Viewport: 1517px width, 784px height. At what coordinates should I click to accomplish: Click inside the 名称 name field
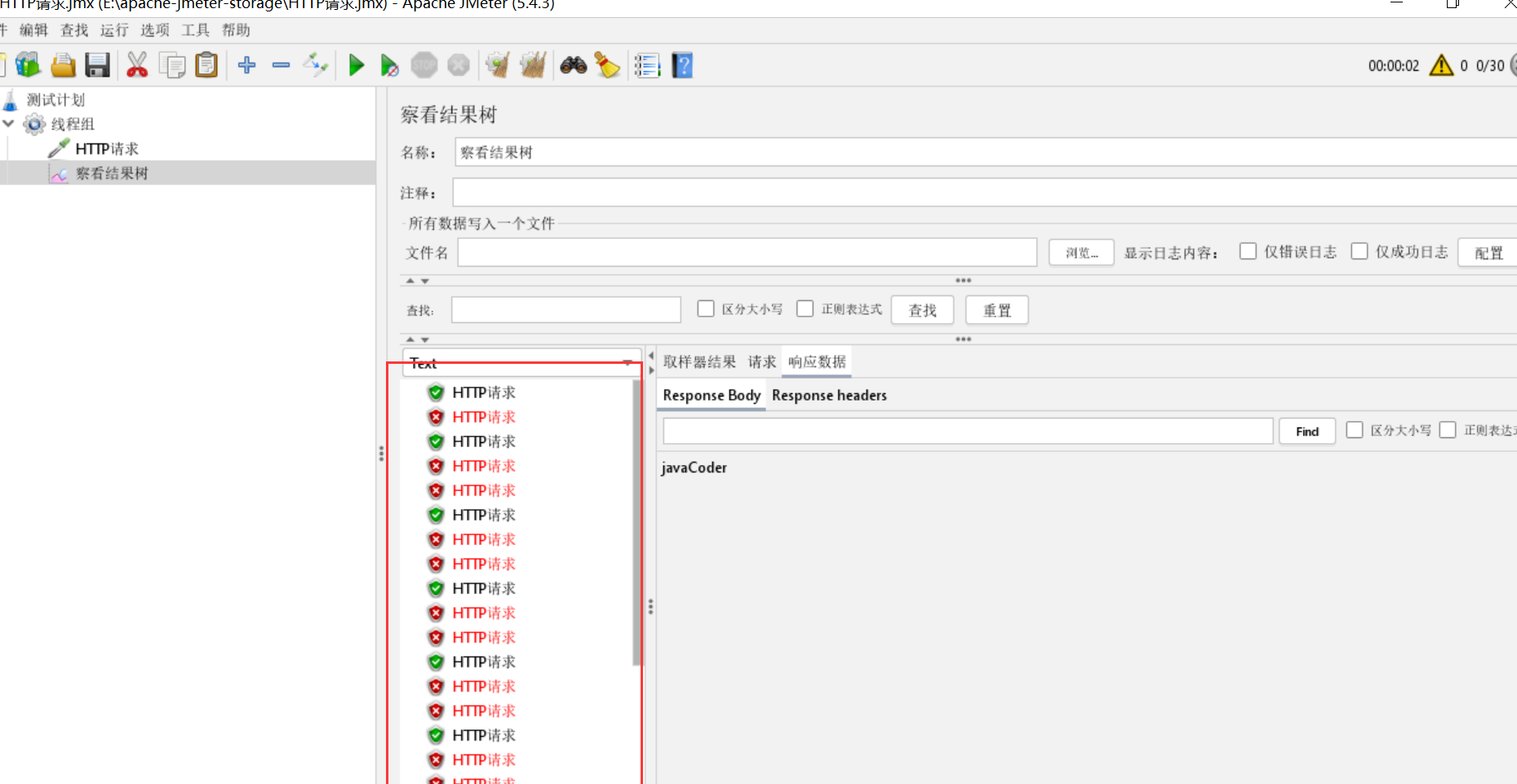pos(985,153)
